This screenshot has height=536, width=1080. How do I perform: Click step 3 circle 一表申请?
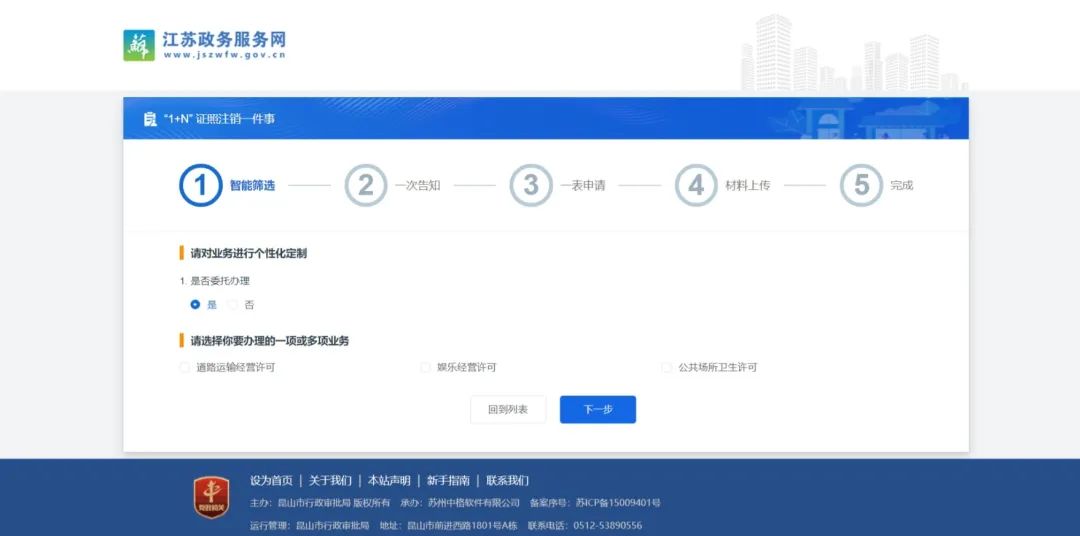(530, 185)
